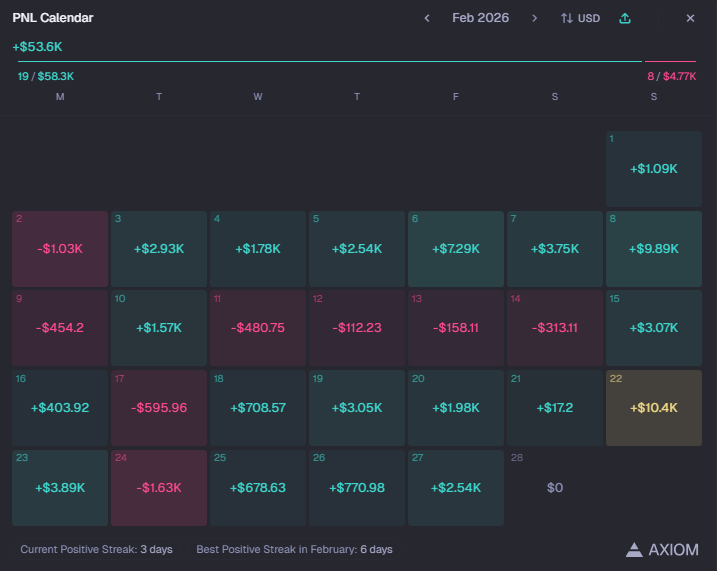Open day 10 cell showing +$1.57K

tap(159, 328)
